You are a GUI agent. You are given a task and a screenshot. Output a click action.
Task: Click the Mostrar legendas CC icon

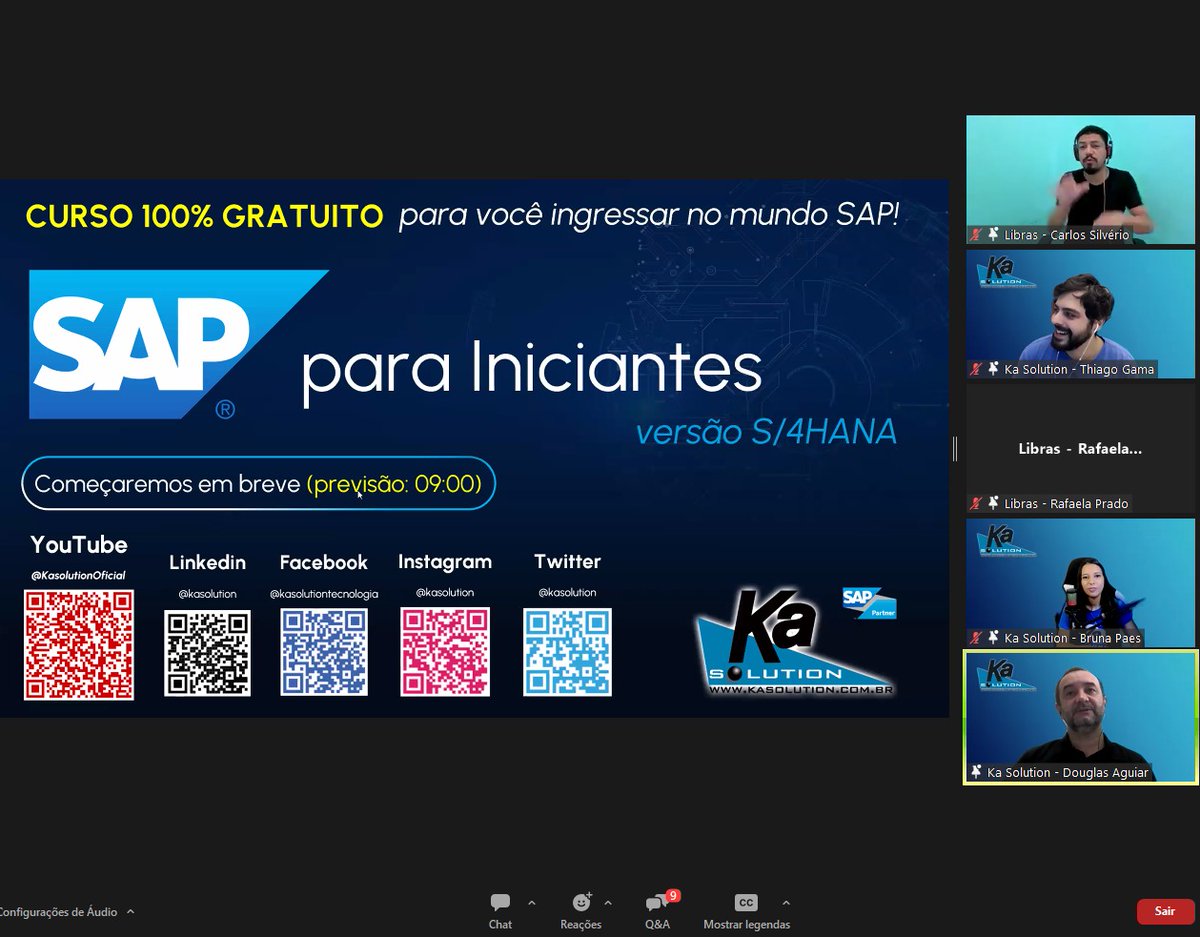[x=746, y=902]
